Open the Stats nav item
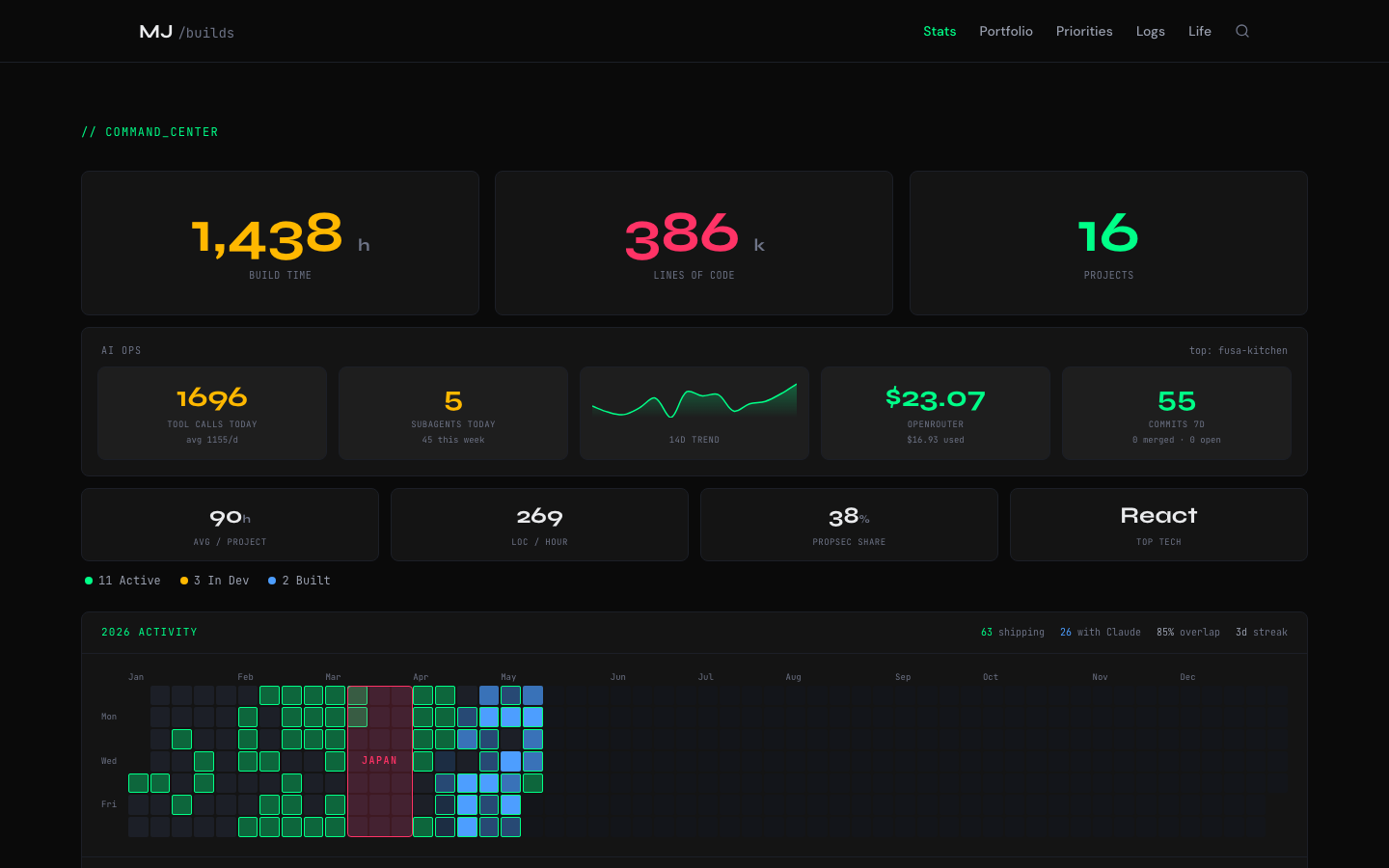The width and height of the screenshot is (1389, 868). click(x=940, y=31)
